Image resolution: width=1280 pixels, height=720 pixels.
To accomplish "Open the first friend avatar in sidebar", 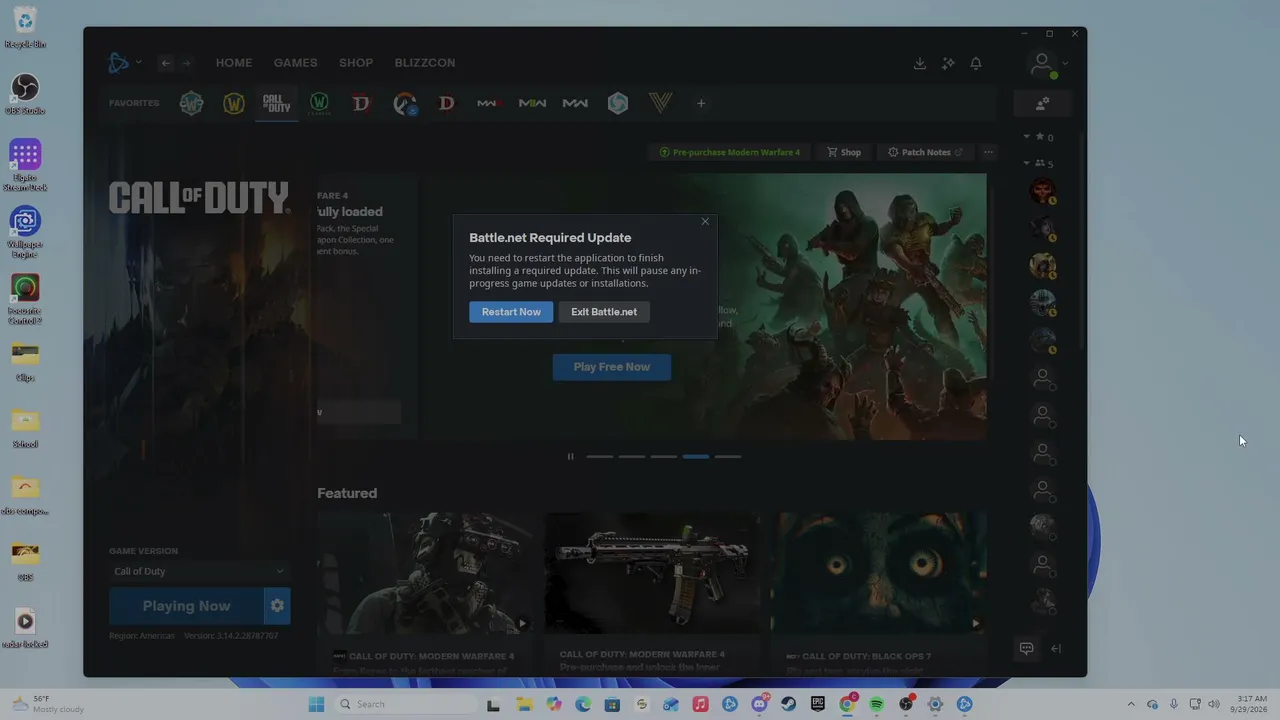I will [1042, 190].
